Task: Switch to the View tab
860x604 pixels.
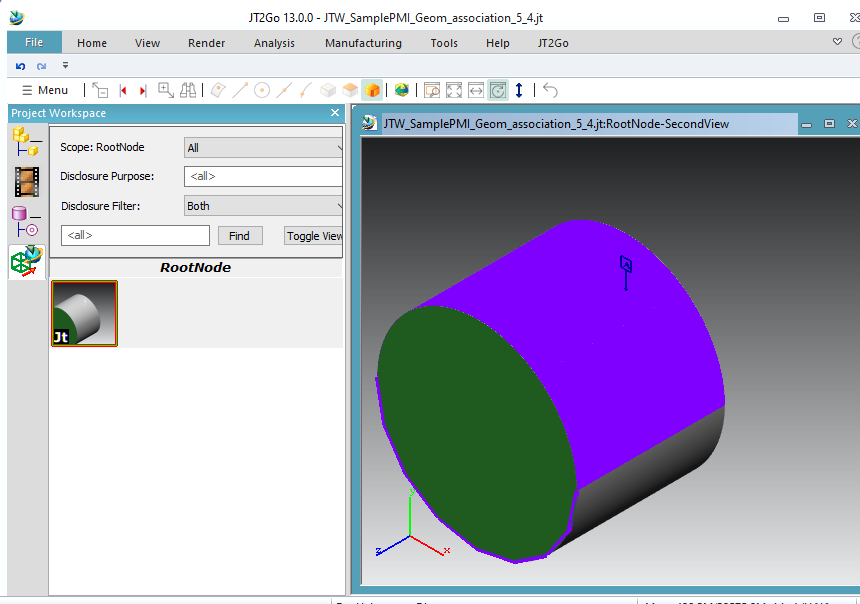Action: (x=148, y=43)
